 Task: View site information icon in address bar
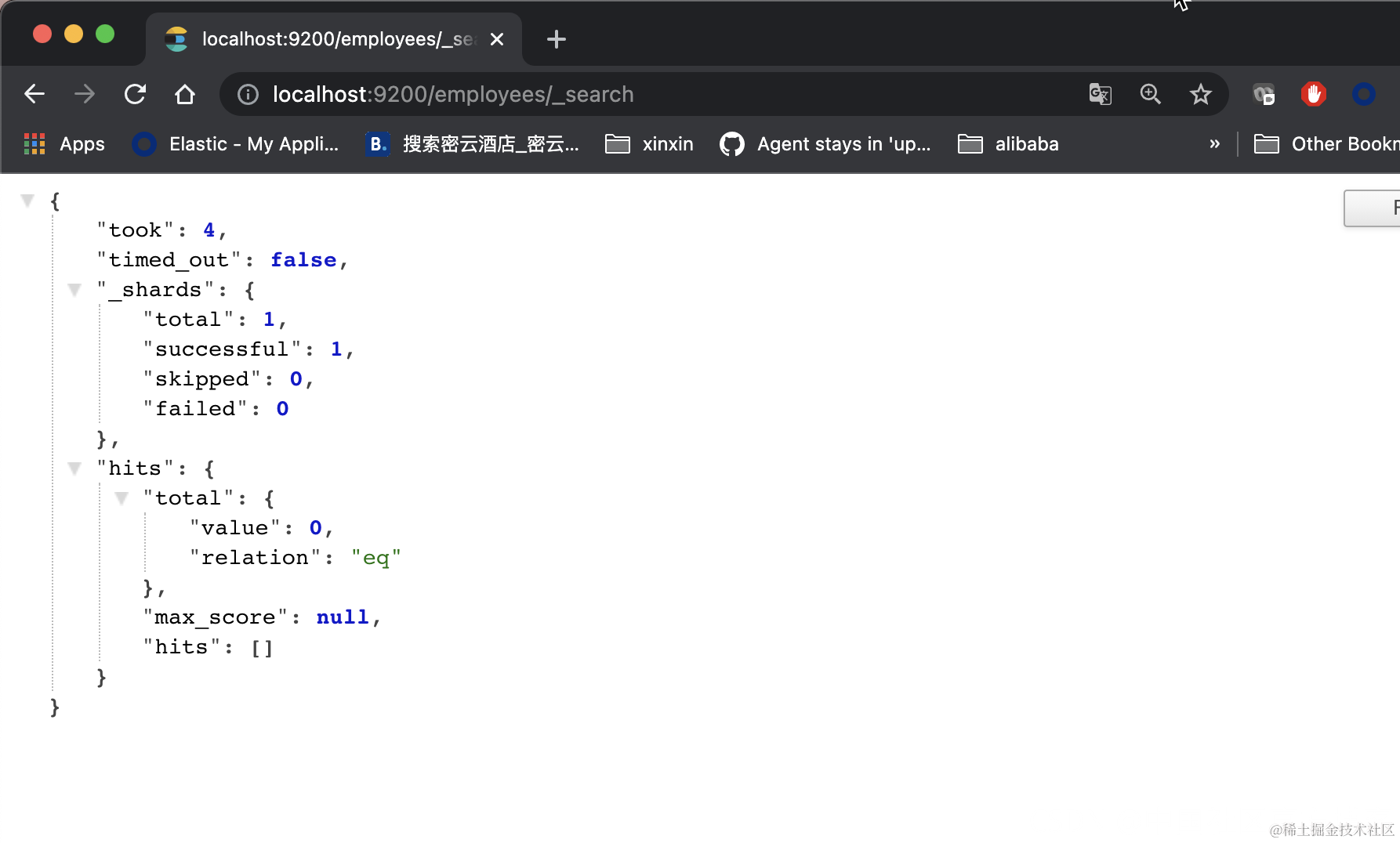[248, 95]
